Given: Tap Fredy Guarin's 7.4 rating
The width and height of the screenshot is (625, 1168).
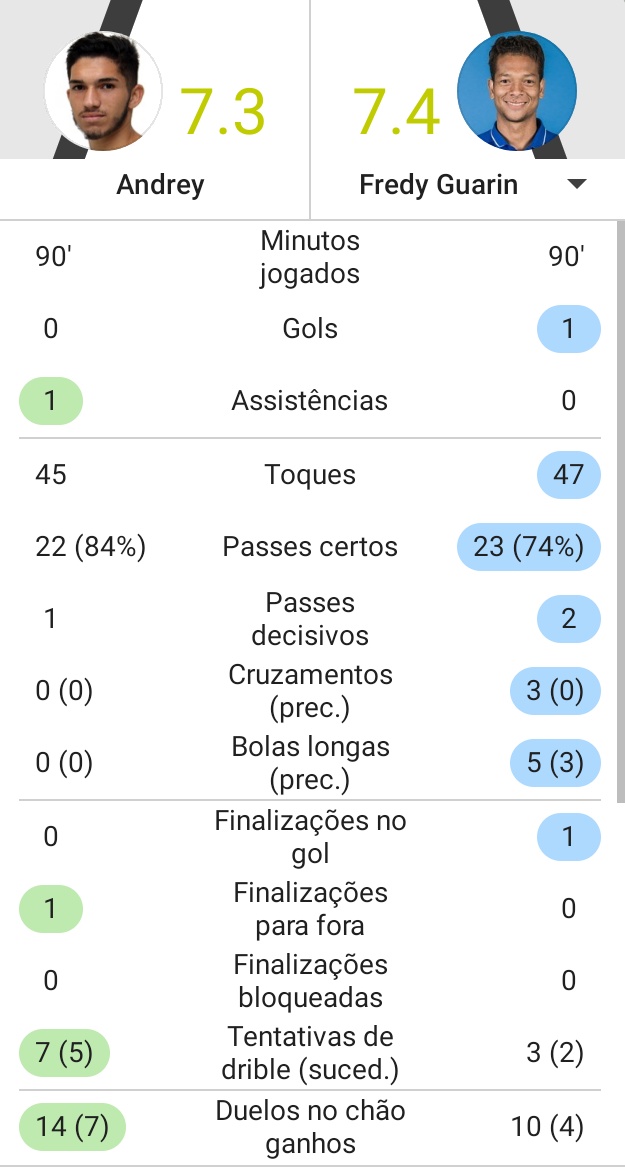Looking at the screenshot, I should (396, 111).
